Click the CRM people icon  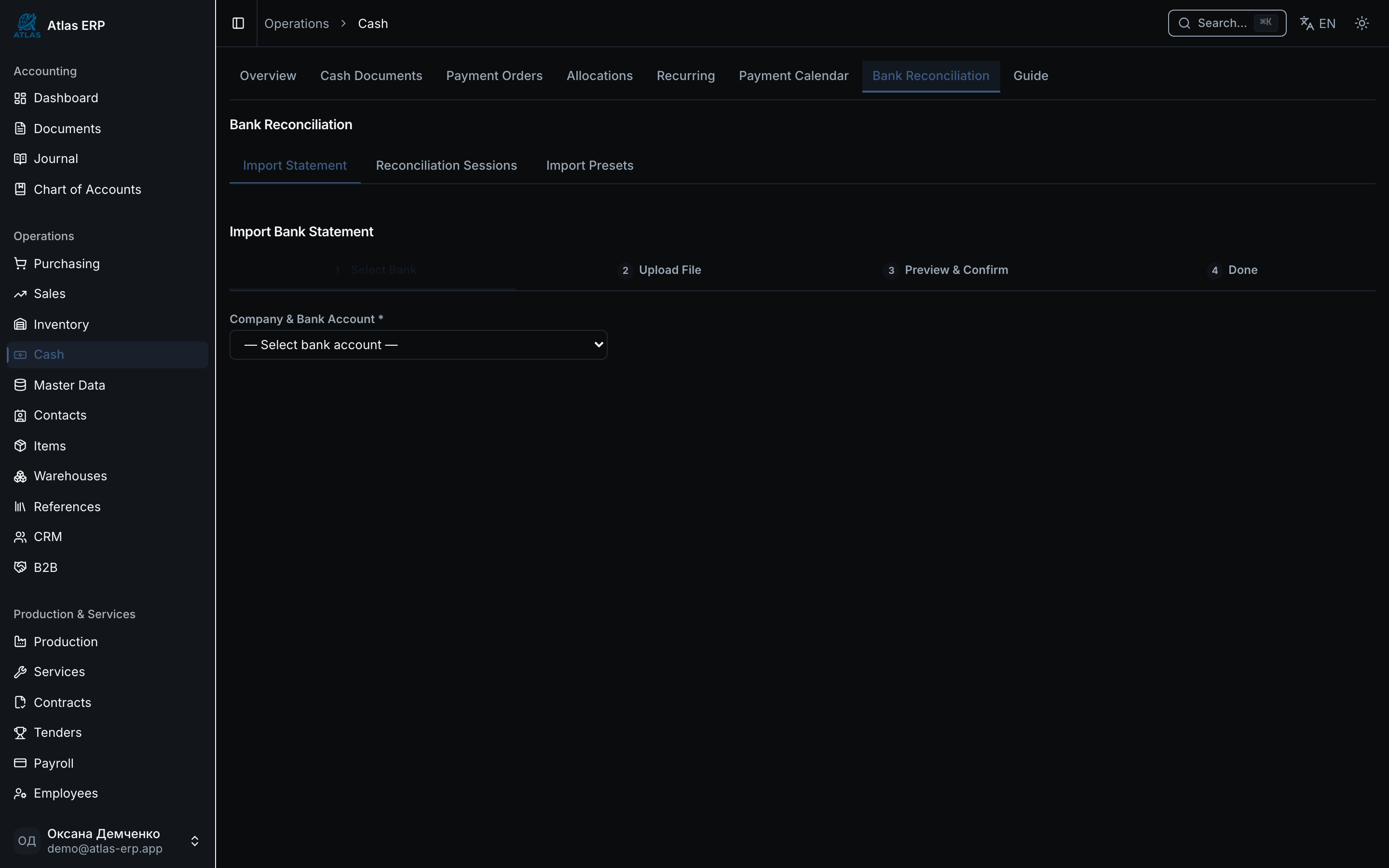pos(20,537)
